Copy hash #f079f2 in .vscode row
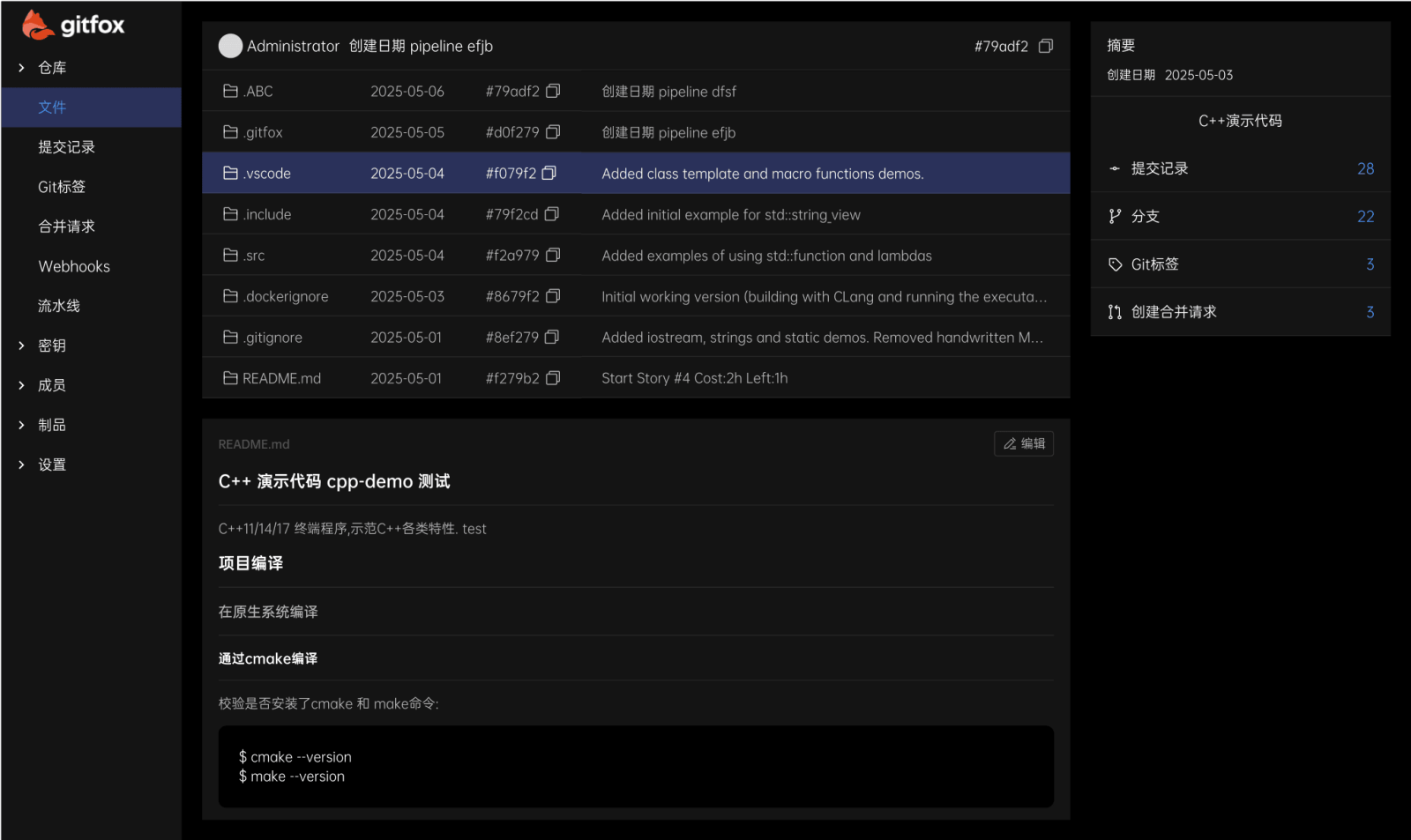 pyautogui.click(x=549, y=173)
